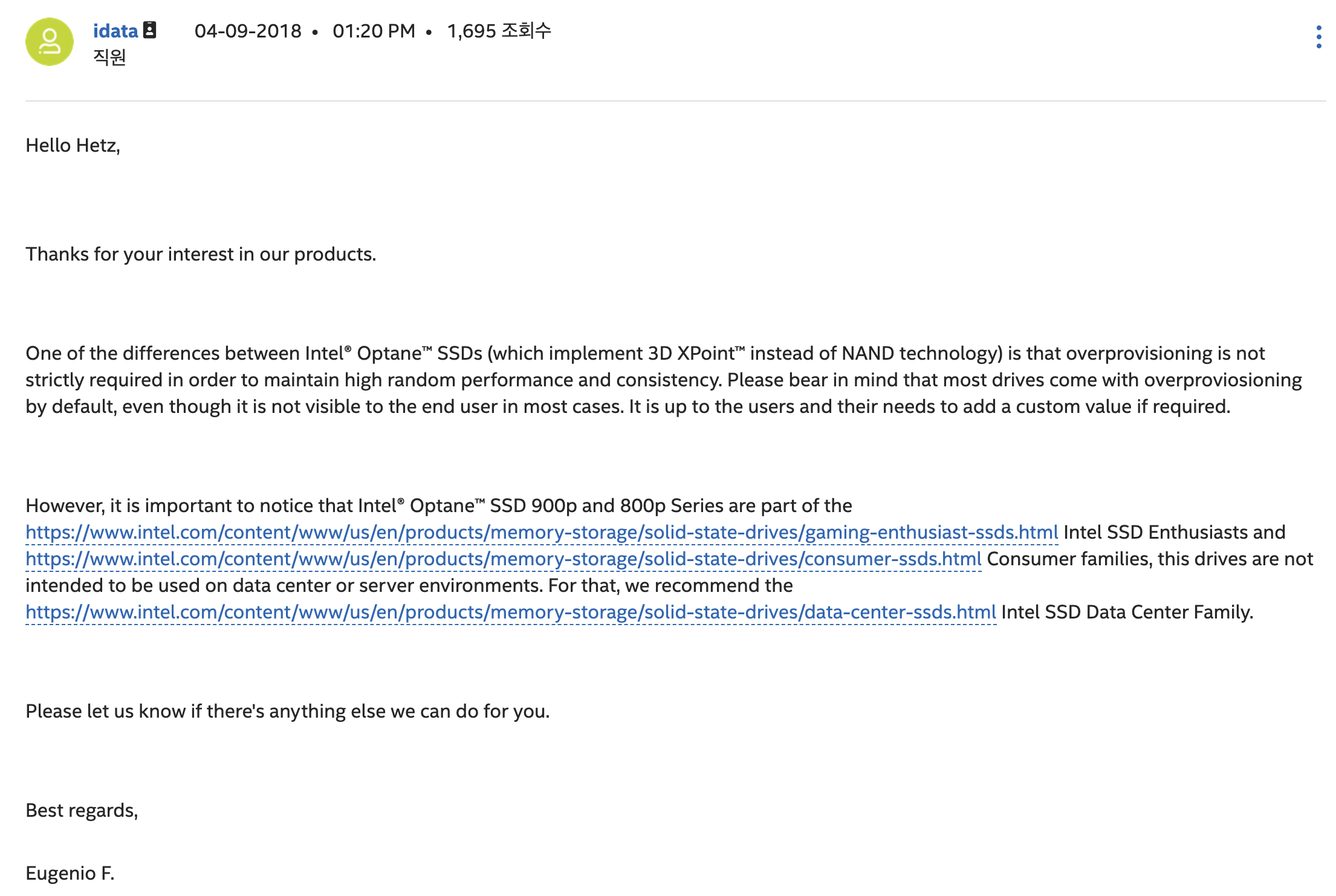Image resolution: width=1336 pixels, height=896 pixels.
Task: Open the gaming-enthusiast-ssds.html link
Action: pyautogui.click(x=542, y=532)
